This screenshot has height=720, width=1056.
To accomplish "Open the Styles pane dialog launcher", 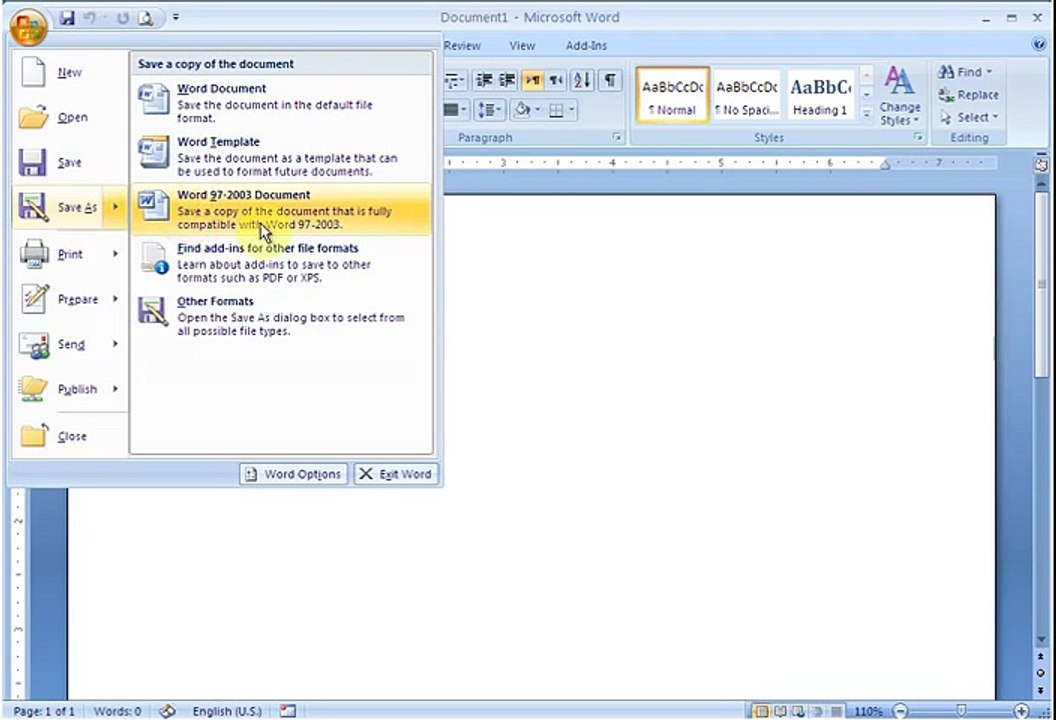I will tap(917, 137).
